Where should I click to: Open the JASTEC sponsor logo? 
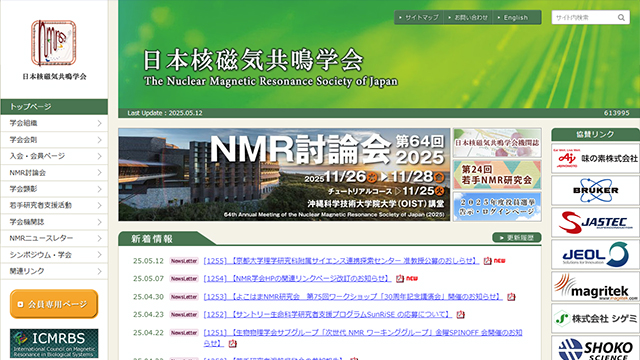click(596, 222)
